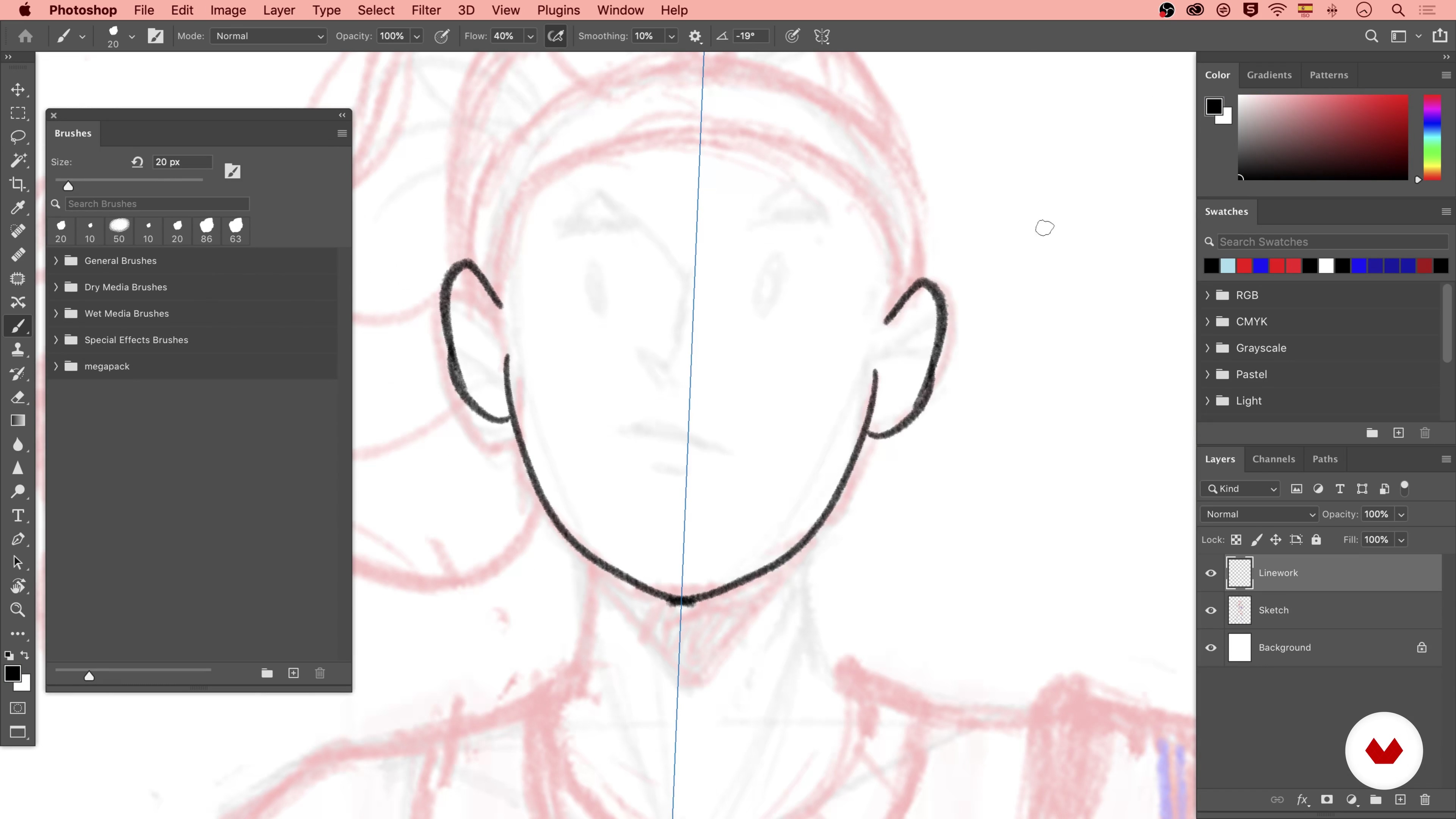
Task: Click the Search Brushes field
Action: pos(157,204)
